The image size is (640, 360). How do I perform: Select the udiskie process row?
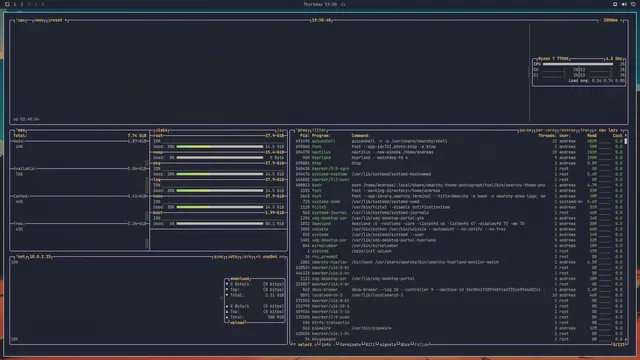pyautogui.click(x=459, y=229)
